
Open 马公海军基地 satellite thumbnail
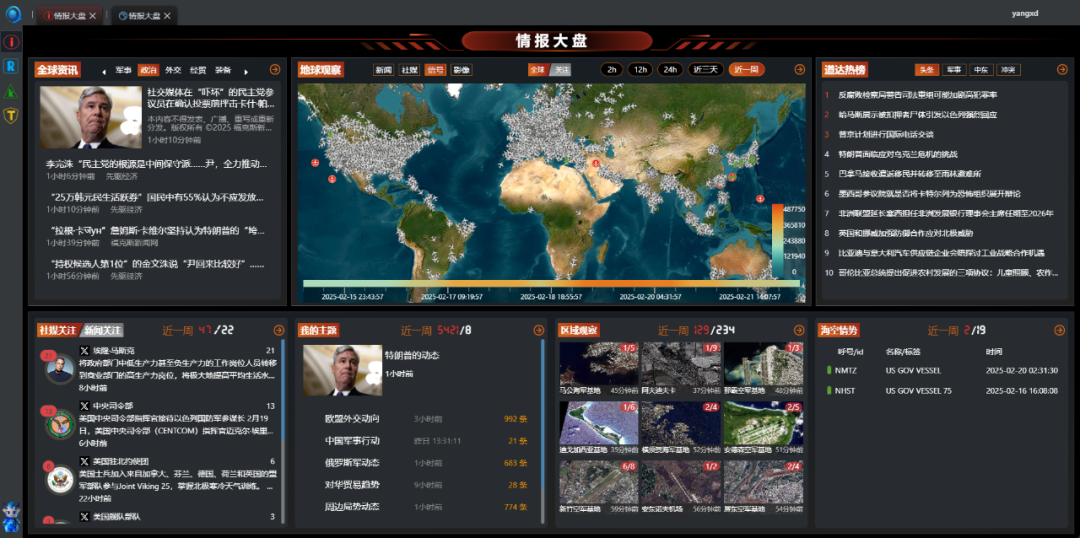click(x=599, y=364)
